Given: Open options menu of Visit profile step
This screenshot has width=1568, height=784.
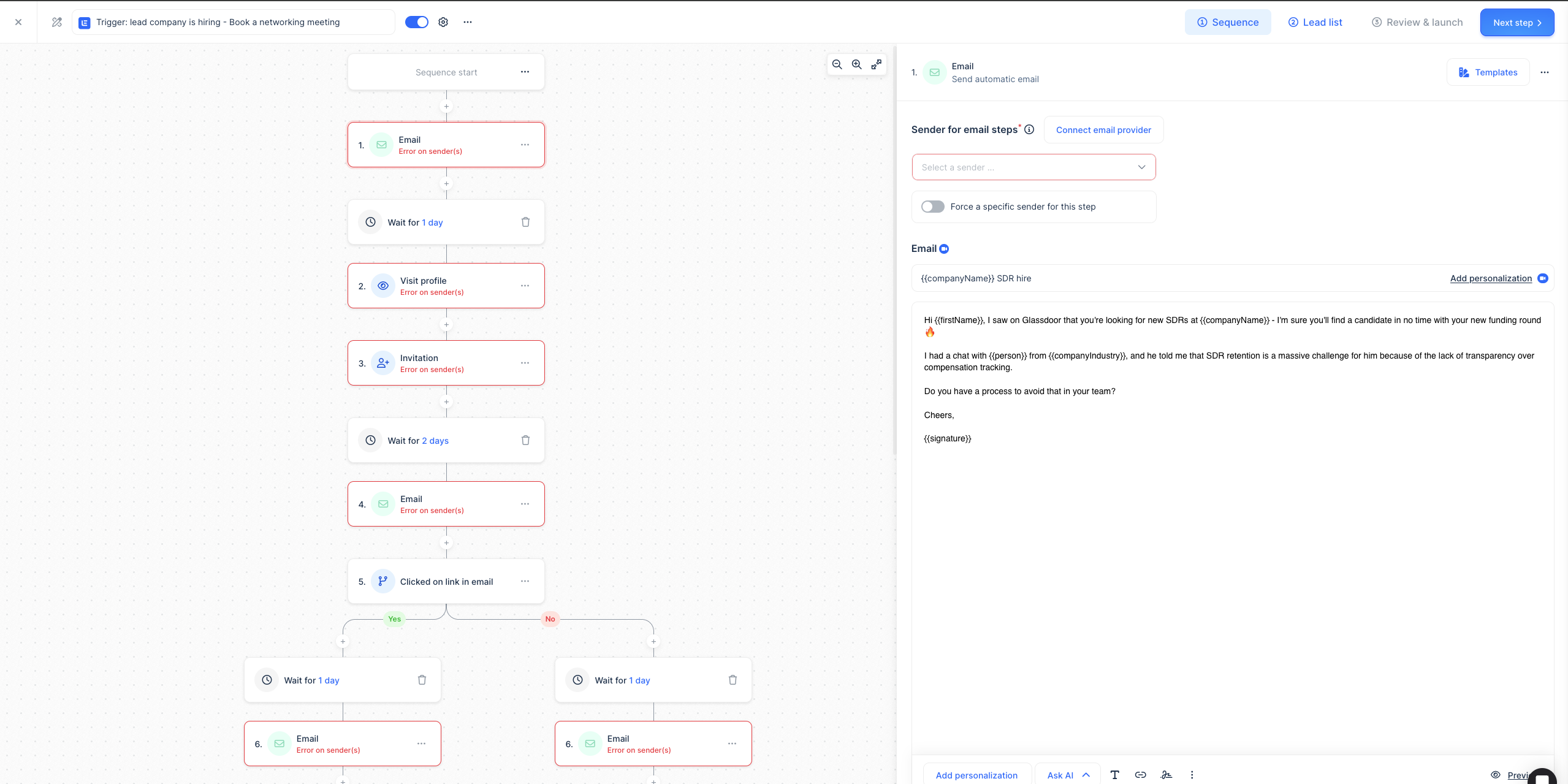Looking at the screenshot, I should click(525, 286).
